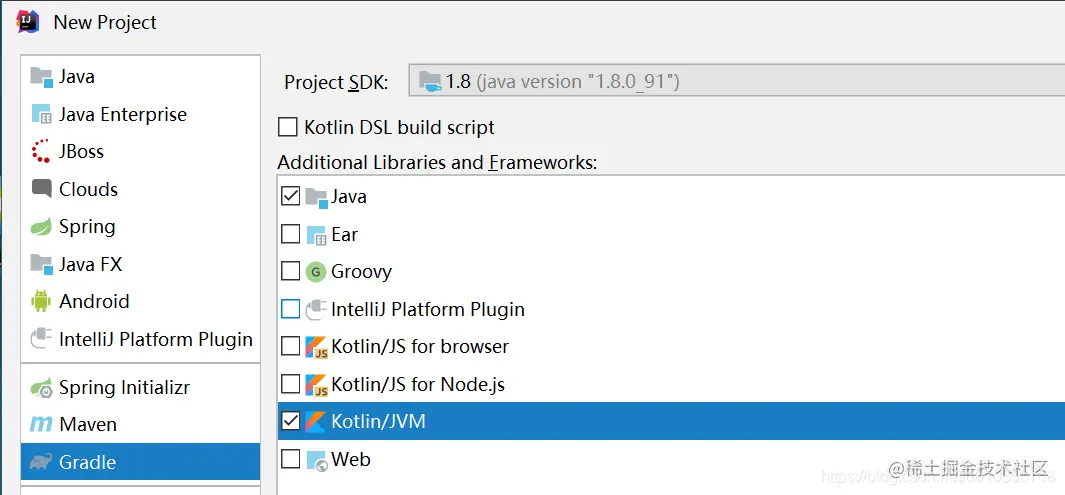
Task: Open the Project SDK dropdown
Action: (738, 82)
